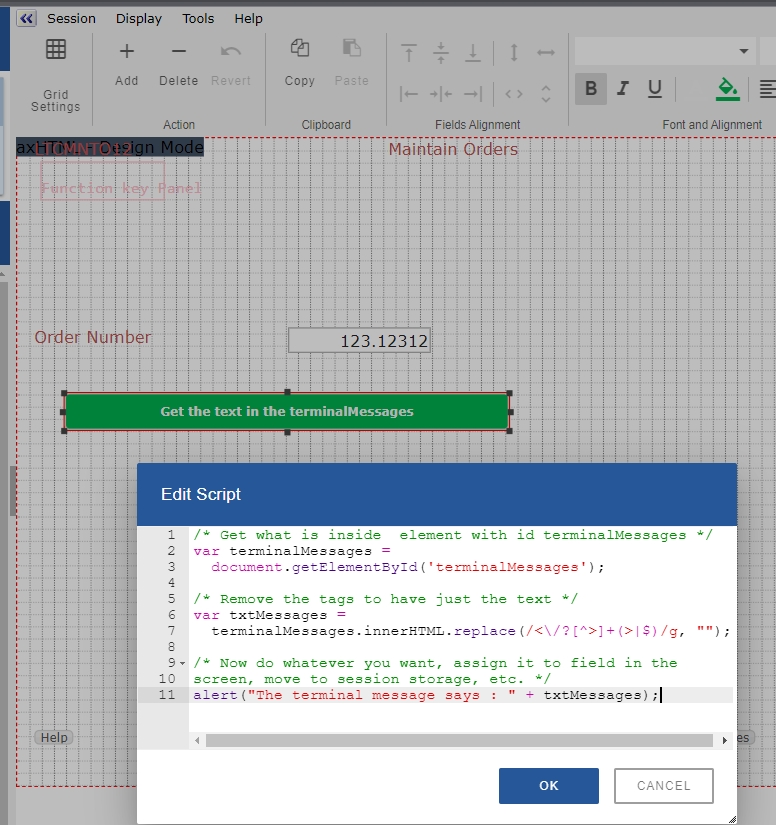Confirm script with OK button
Image resolution: width=776 pixels, height=825 pixels.
coord(548,785)
